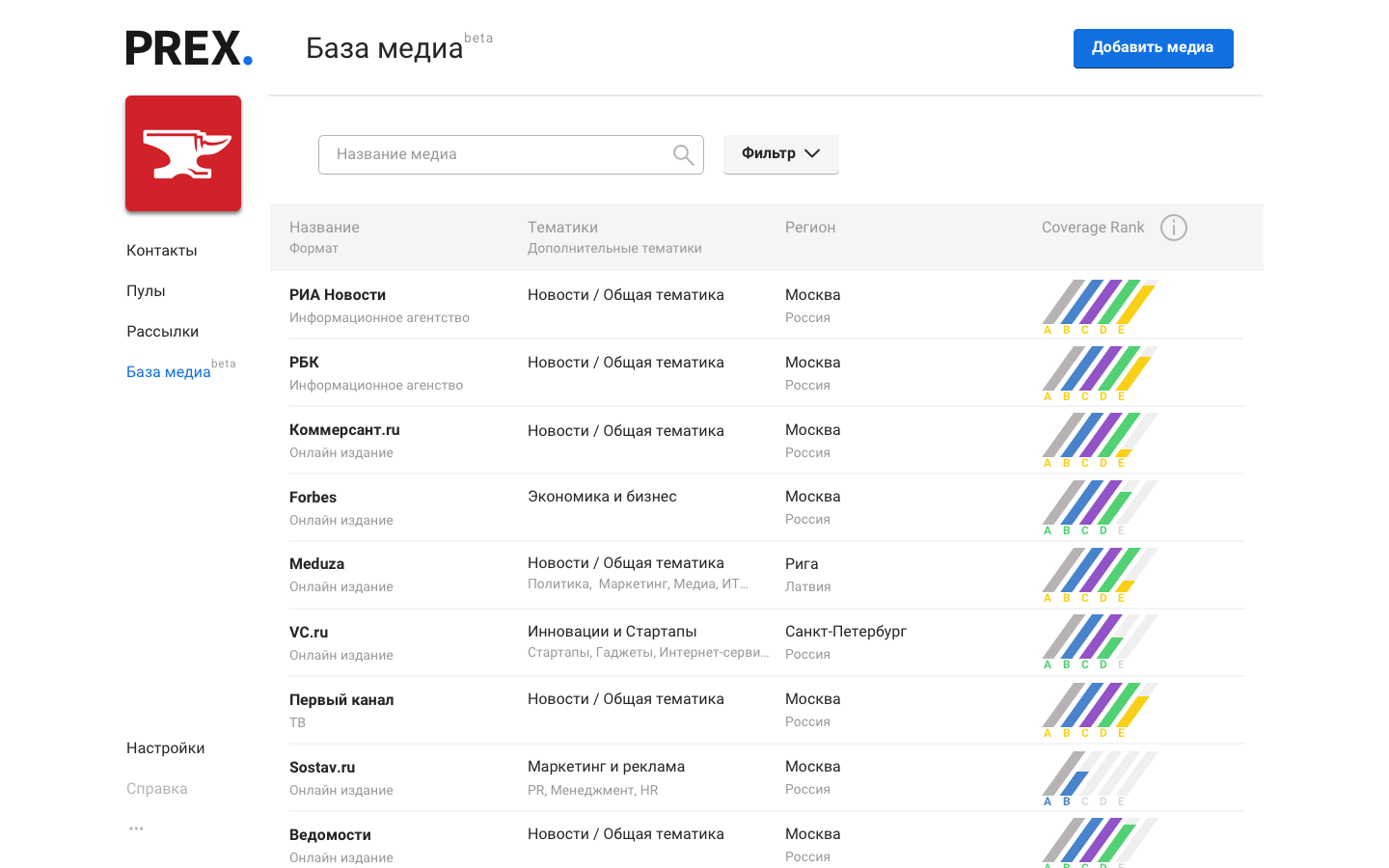Select База медиа sidebar item
The image size is (1389, 868).
coord(169,372)
